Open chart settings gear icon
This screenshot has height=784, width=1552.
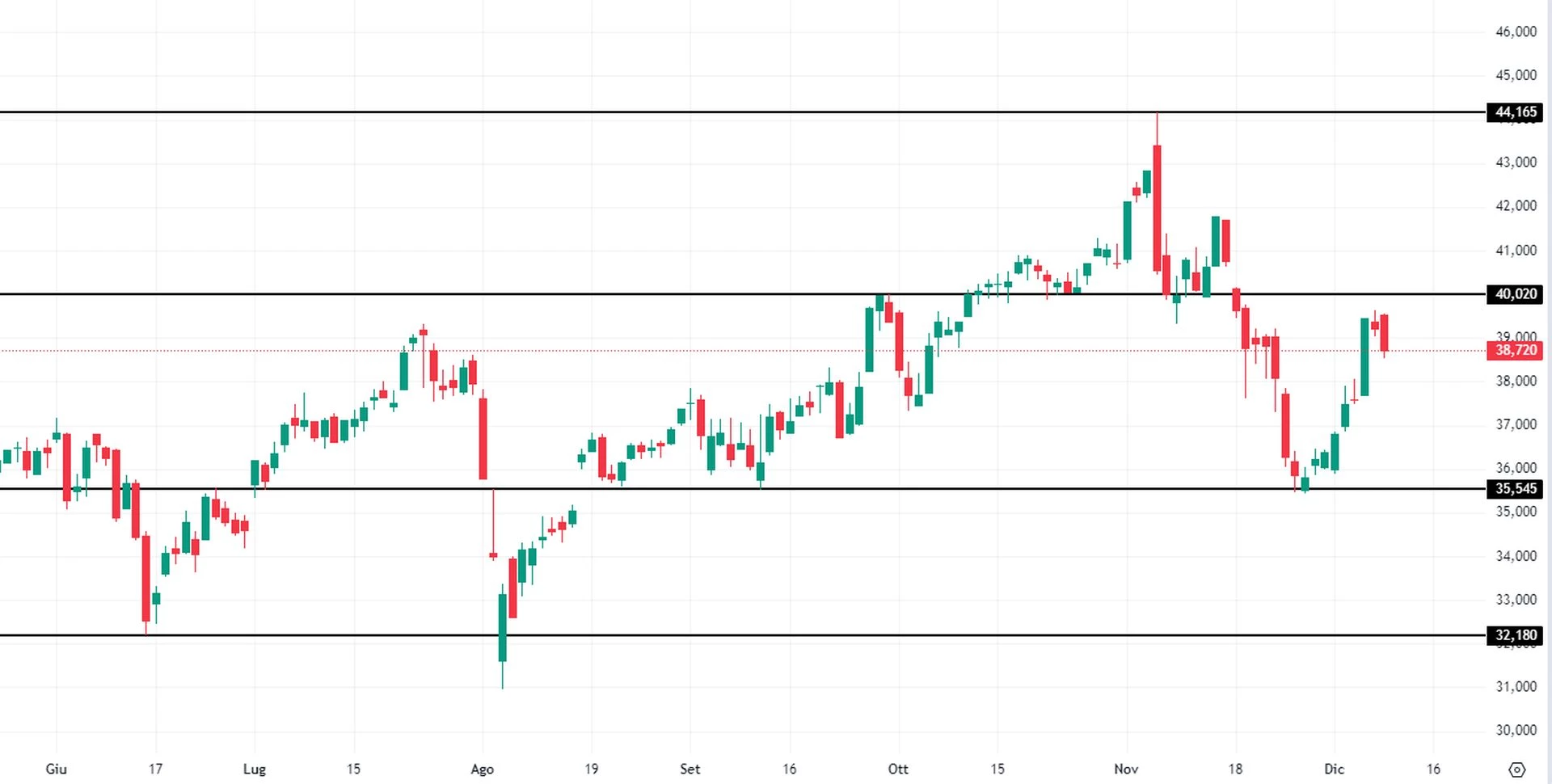1516,769
